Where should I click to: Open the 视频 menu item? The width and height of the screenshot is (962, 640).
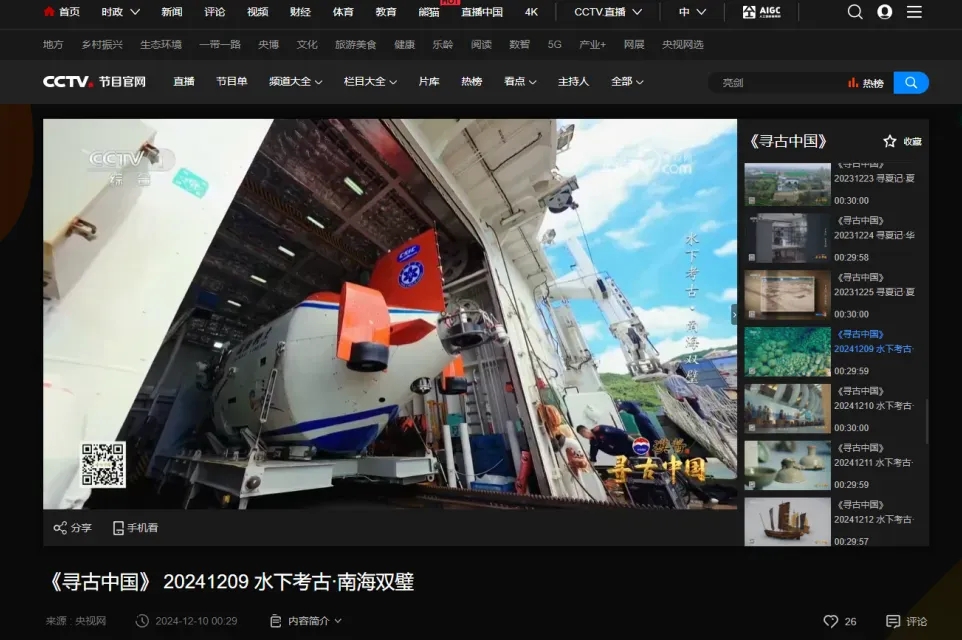click(x=258, y=12)
